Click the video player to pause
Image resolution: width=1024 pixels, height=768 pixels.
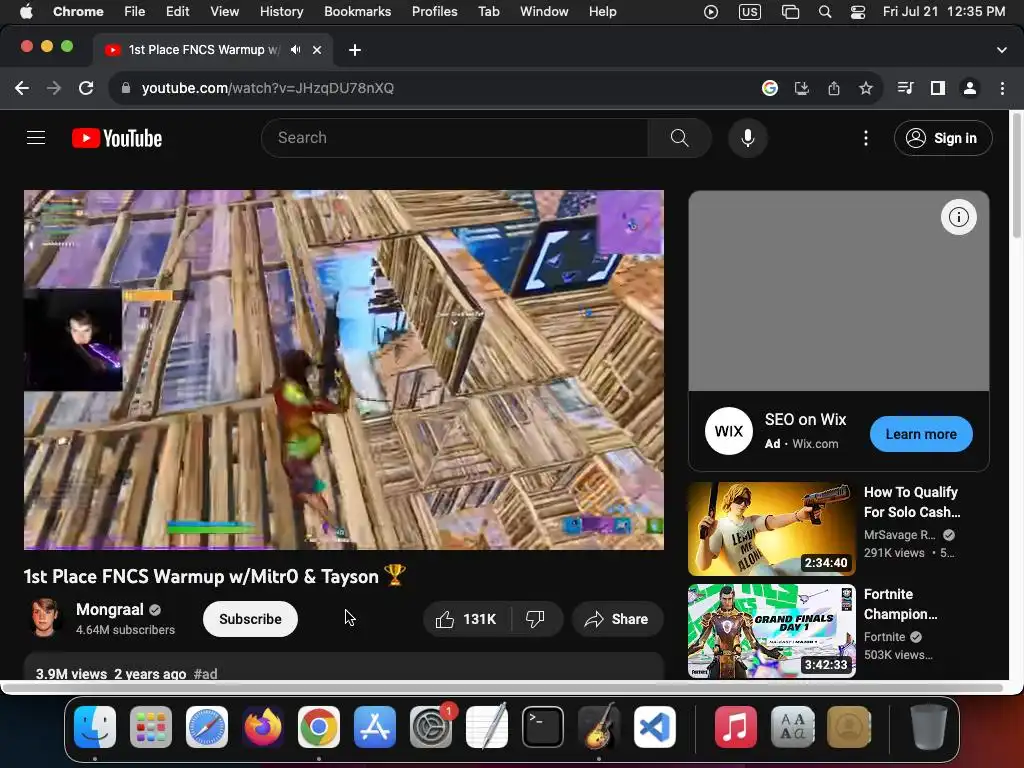pos(344,370)
